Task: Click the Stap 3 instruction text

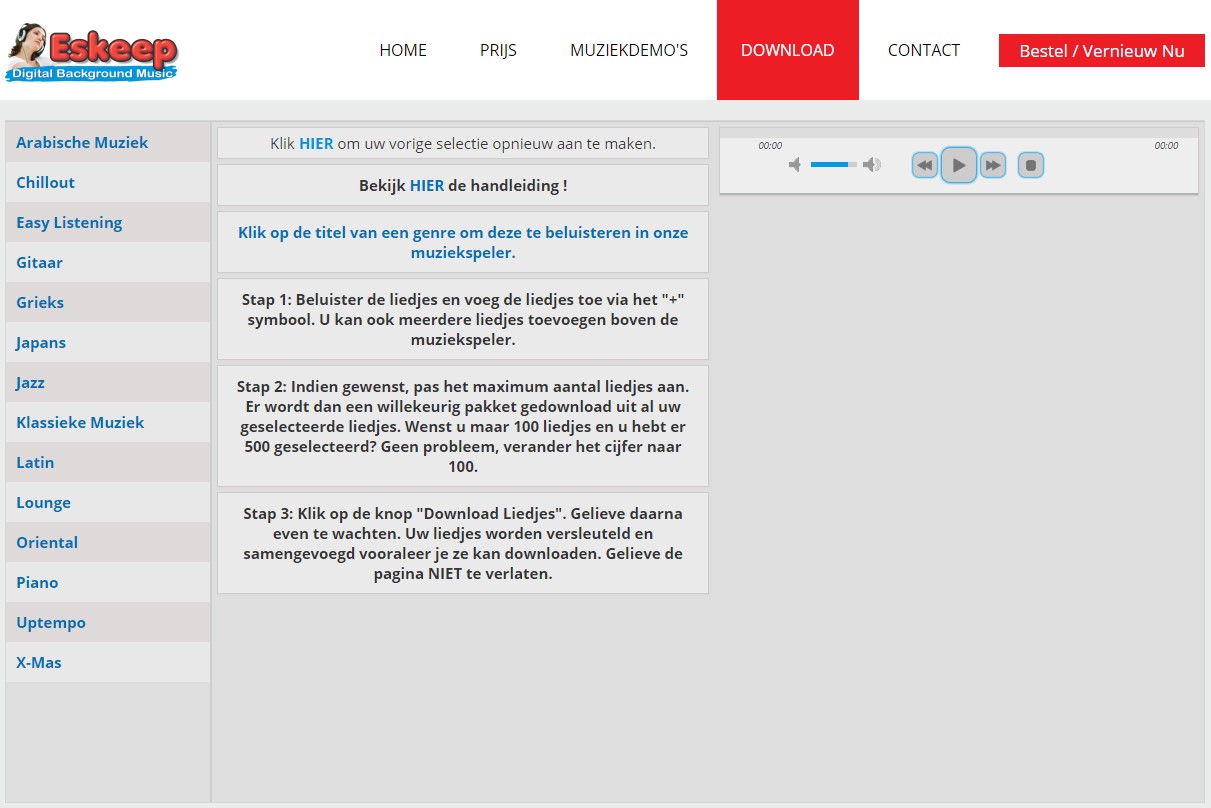Action: (x=463, y=543)
